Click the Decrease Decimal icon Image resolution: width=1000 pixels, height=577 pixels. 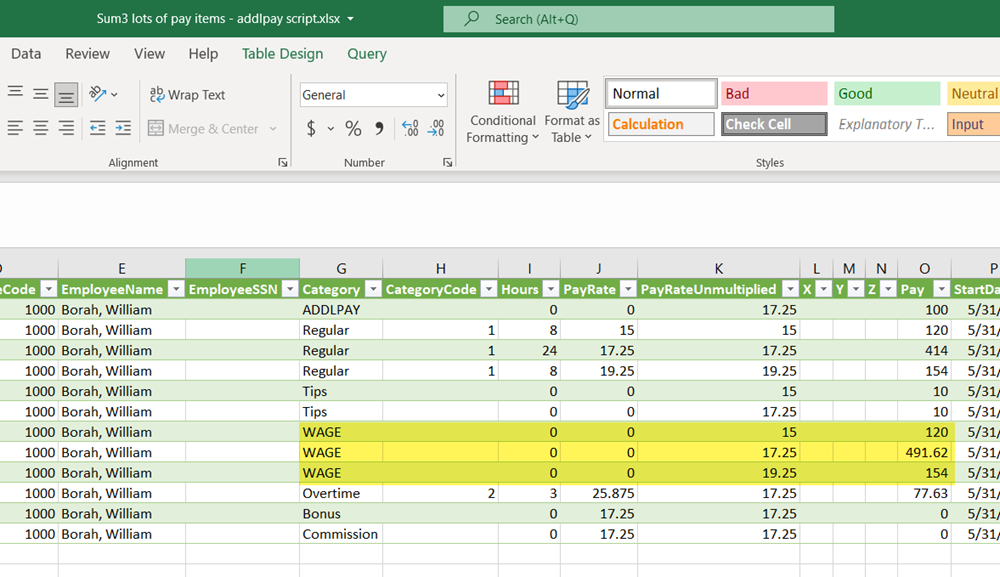click(436, 129)
